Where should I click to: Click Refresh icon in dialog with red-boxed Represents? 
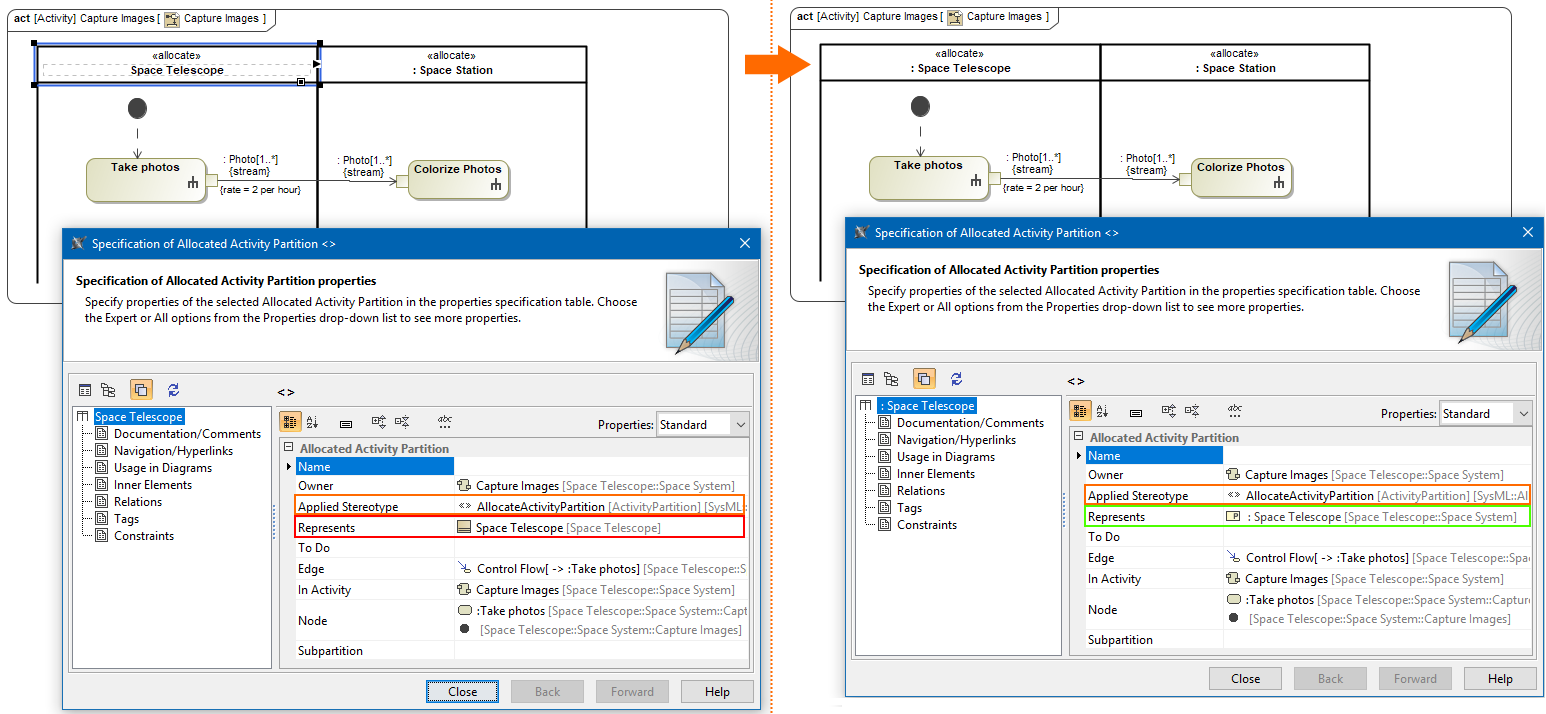click(x=173, y=390)
